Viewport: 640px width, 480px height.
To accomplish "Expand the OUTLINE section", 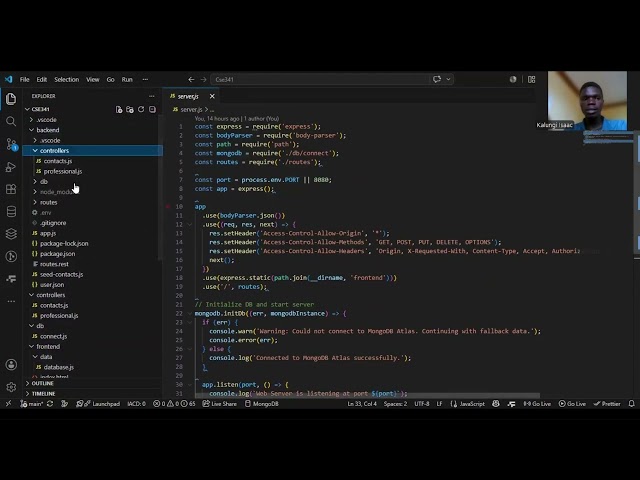I will (42, 384).
